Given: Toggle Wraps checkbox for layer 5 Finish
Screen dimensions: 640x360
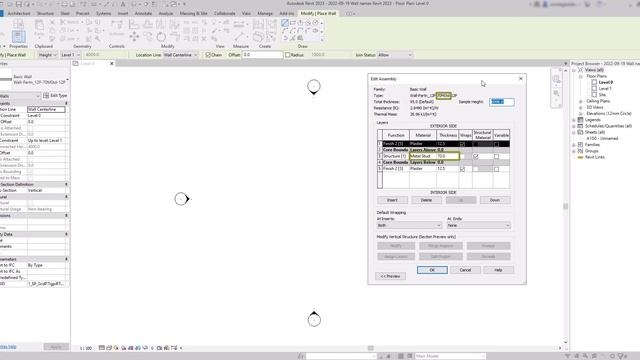Looking at the screenshot, I should pos(462,169).
